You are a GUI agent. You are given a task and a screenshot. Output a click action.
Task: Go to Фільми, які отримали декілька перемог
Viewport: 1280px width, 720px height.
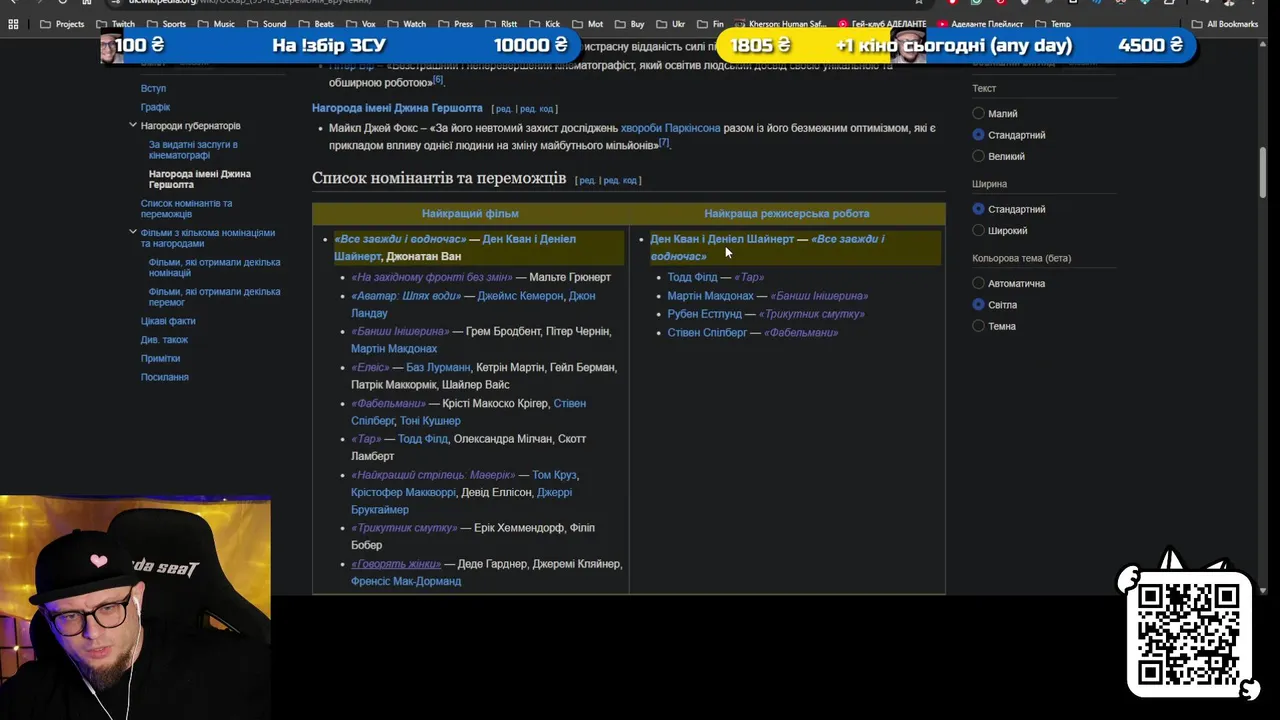click(214, 297)
